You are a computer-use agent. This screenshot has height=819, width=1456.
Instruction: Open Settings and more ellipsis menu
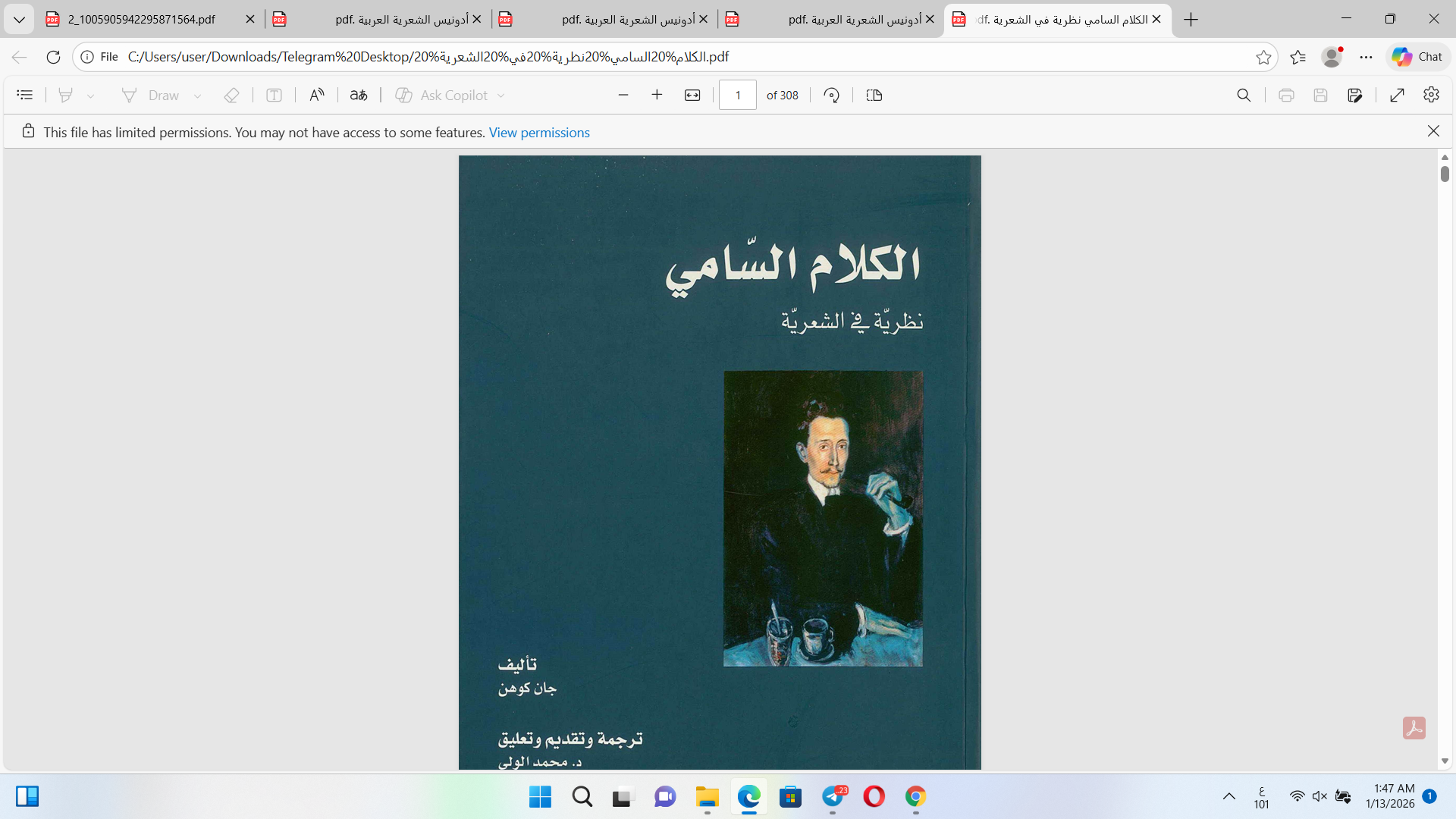click(1367, 57)
